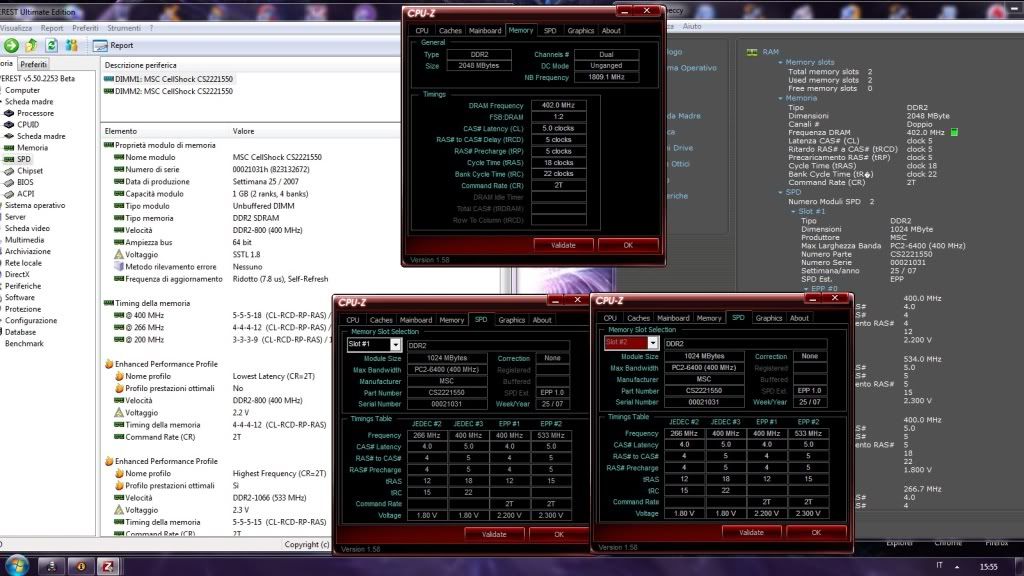
Task: Click Validate in the top CPU-Z window
Action: [x=563, y=244]
